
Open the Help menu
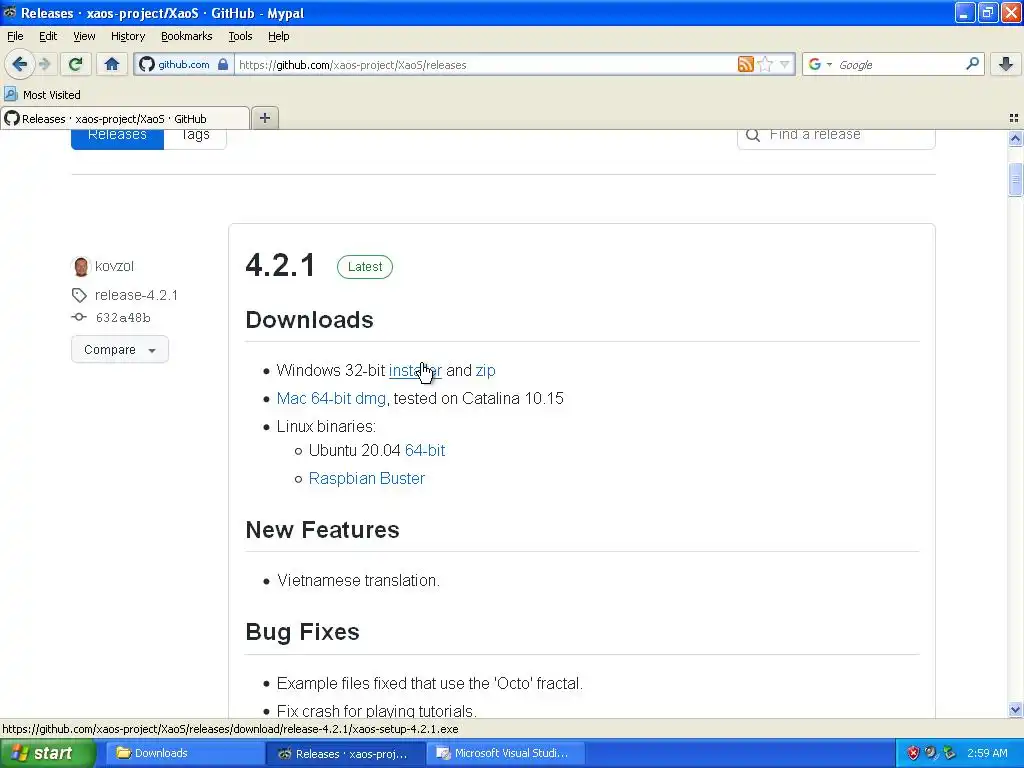pos(278,36)
